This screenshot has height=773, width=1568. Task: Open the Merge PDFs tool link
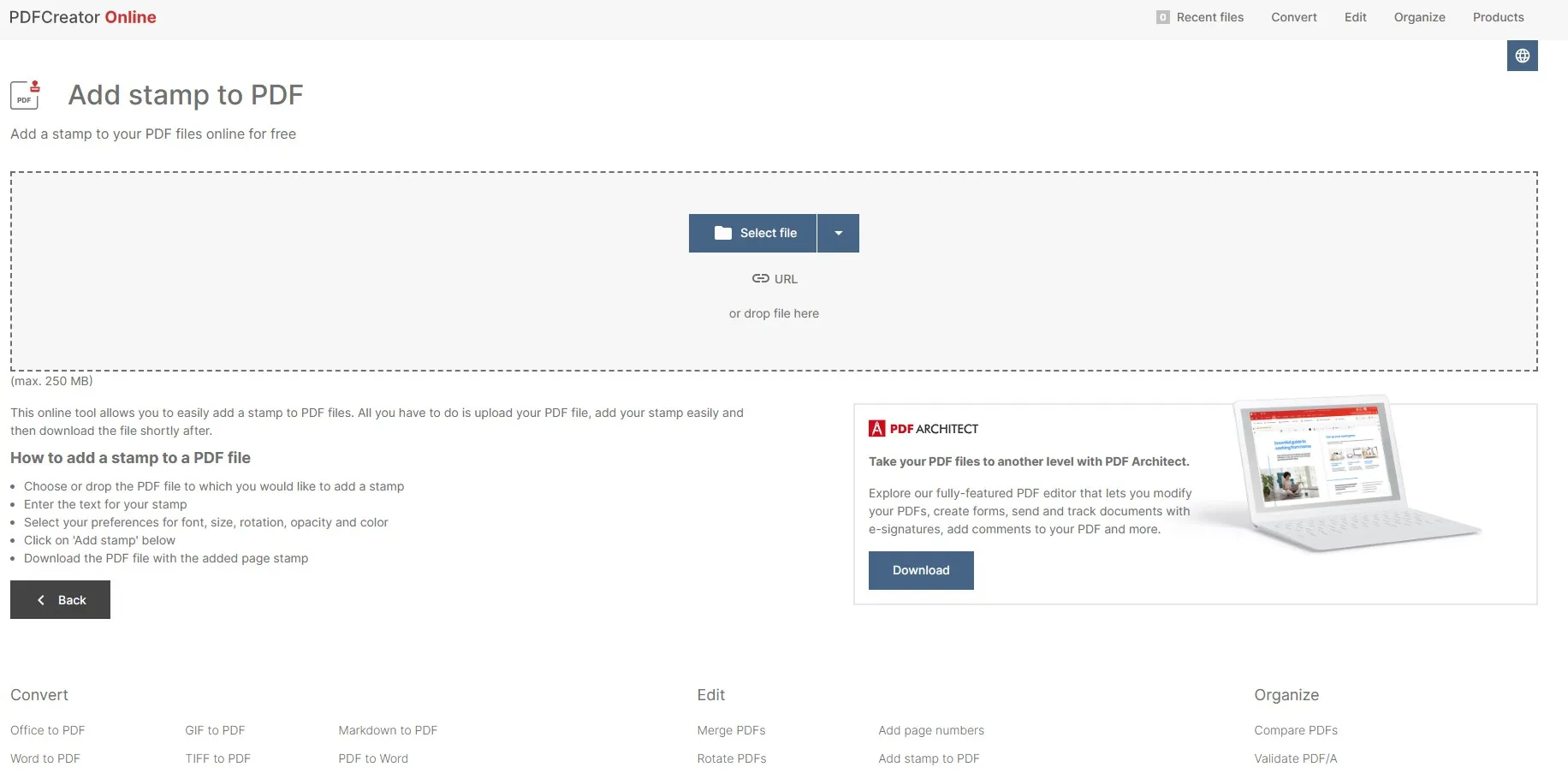point(731,730)
